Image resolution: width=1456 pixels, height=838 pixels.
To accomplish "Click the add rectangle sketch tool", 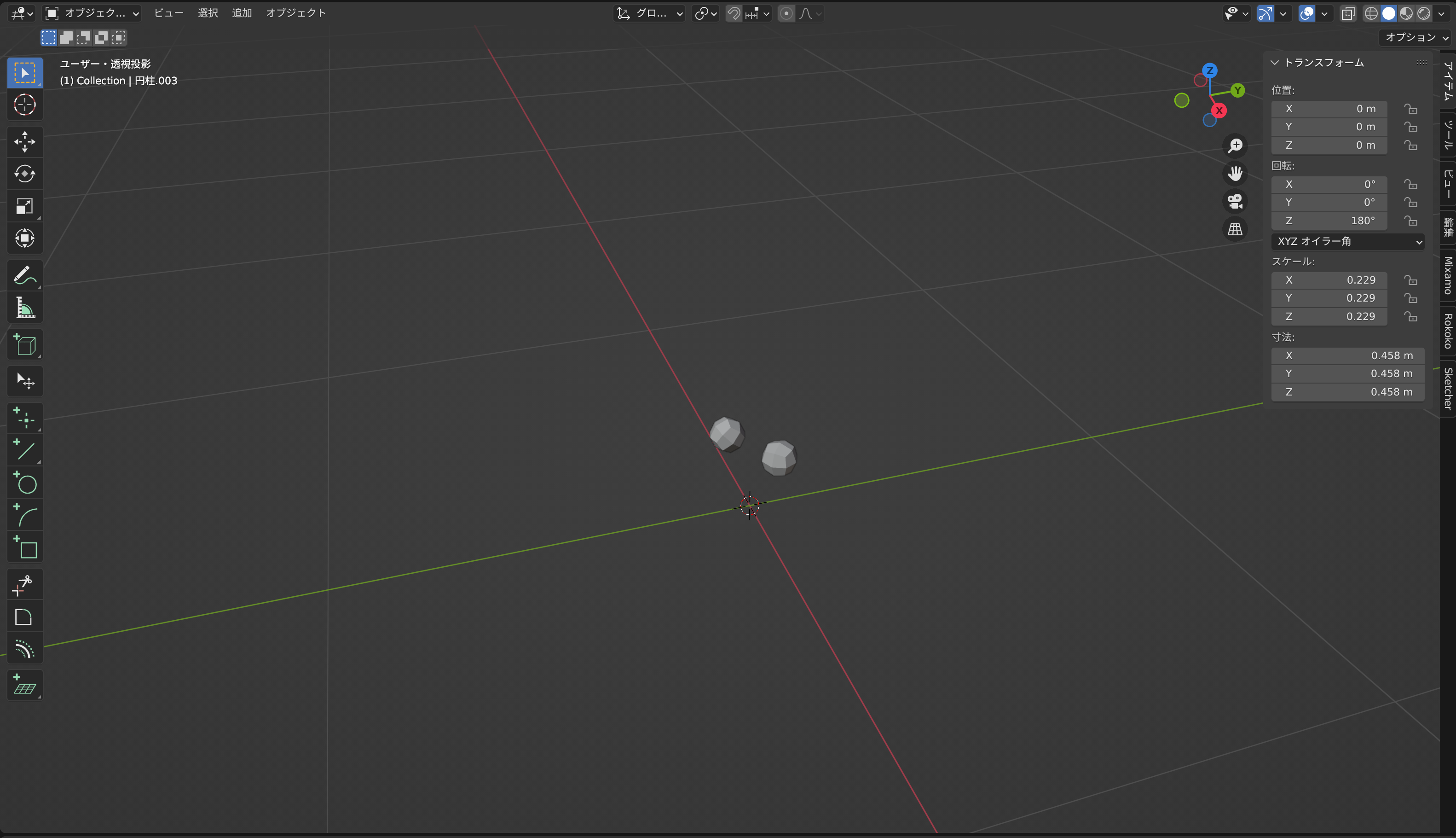I will [x=25, y=547].
